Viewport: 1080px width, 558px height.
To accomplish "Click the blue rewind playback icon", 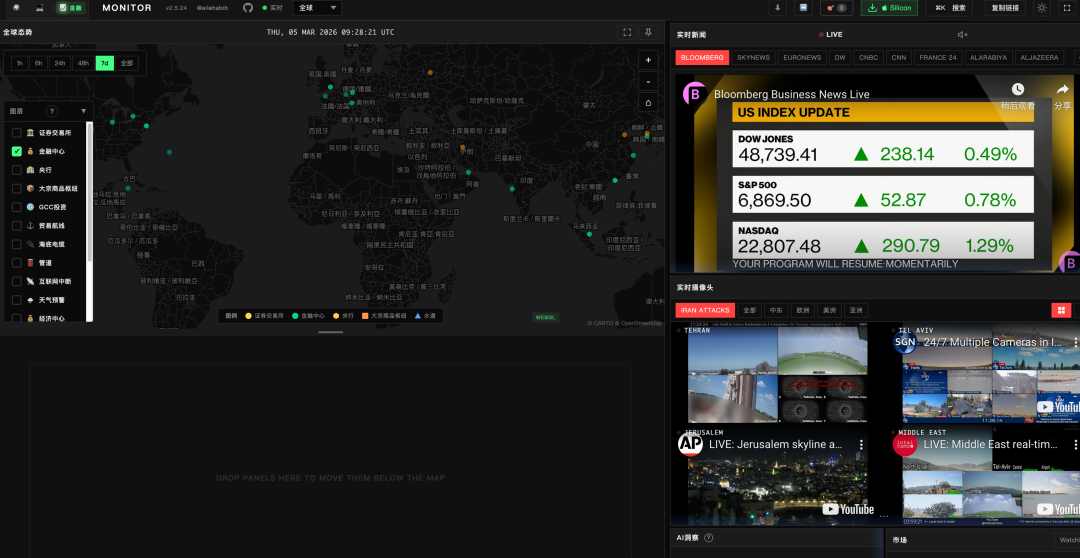I will tap(803, 8).
